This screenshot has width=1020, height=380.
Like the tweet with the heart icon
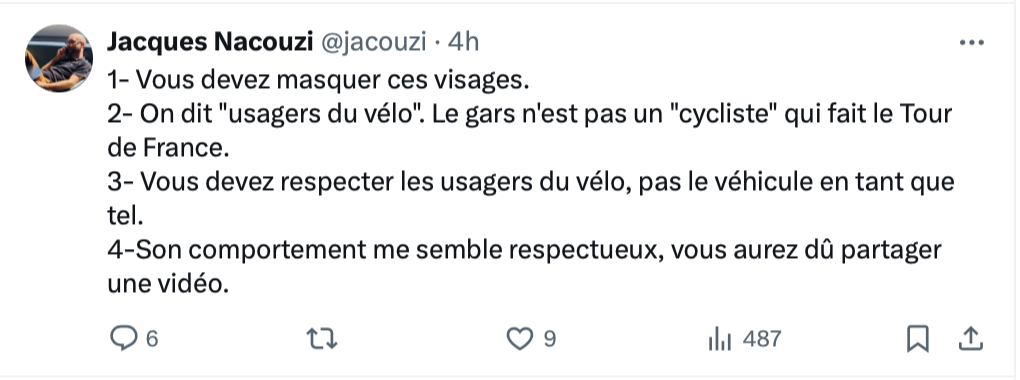pyautogui.click(x=520, y=339)
